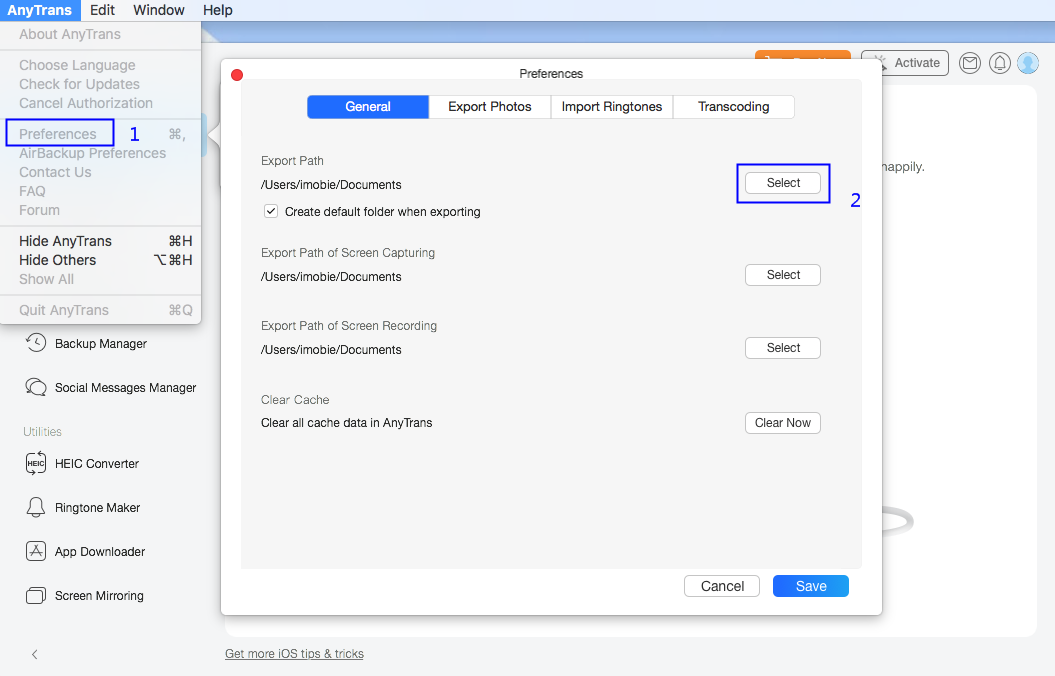Open the AnyTrans menu in menu bar

pyautogui.click(x=40, y=10)
